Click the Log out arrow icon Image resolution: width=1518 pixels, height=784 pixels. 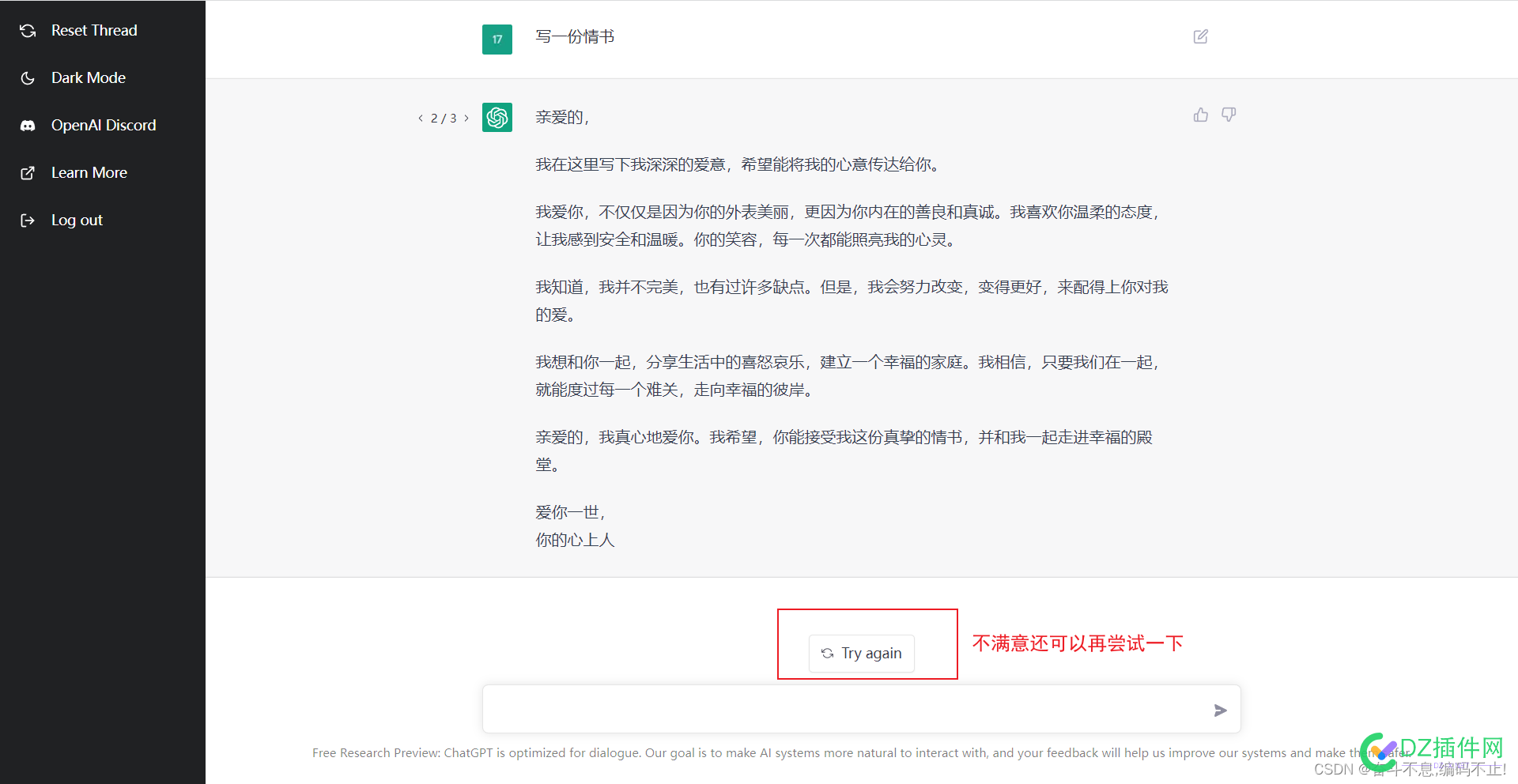coord(28,220)
